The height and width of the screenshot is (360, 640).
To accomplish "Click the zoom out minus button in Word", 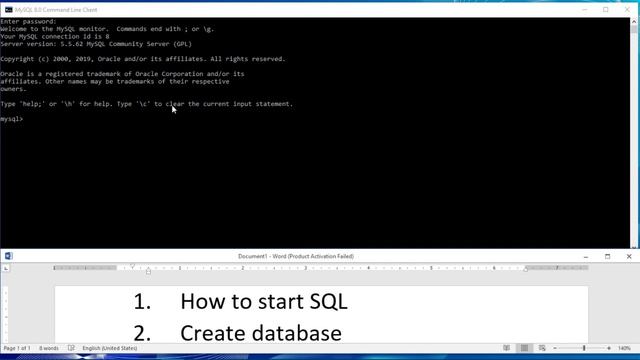I will pyautogui.click(x=555, y=348).
